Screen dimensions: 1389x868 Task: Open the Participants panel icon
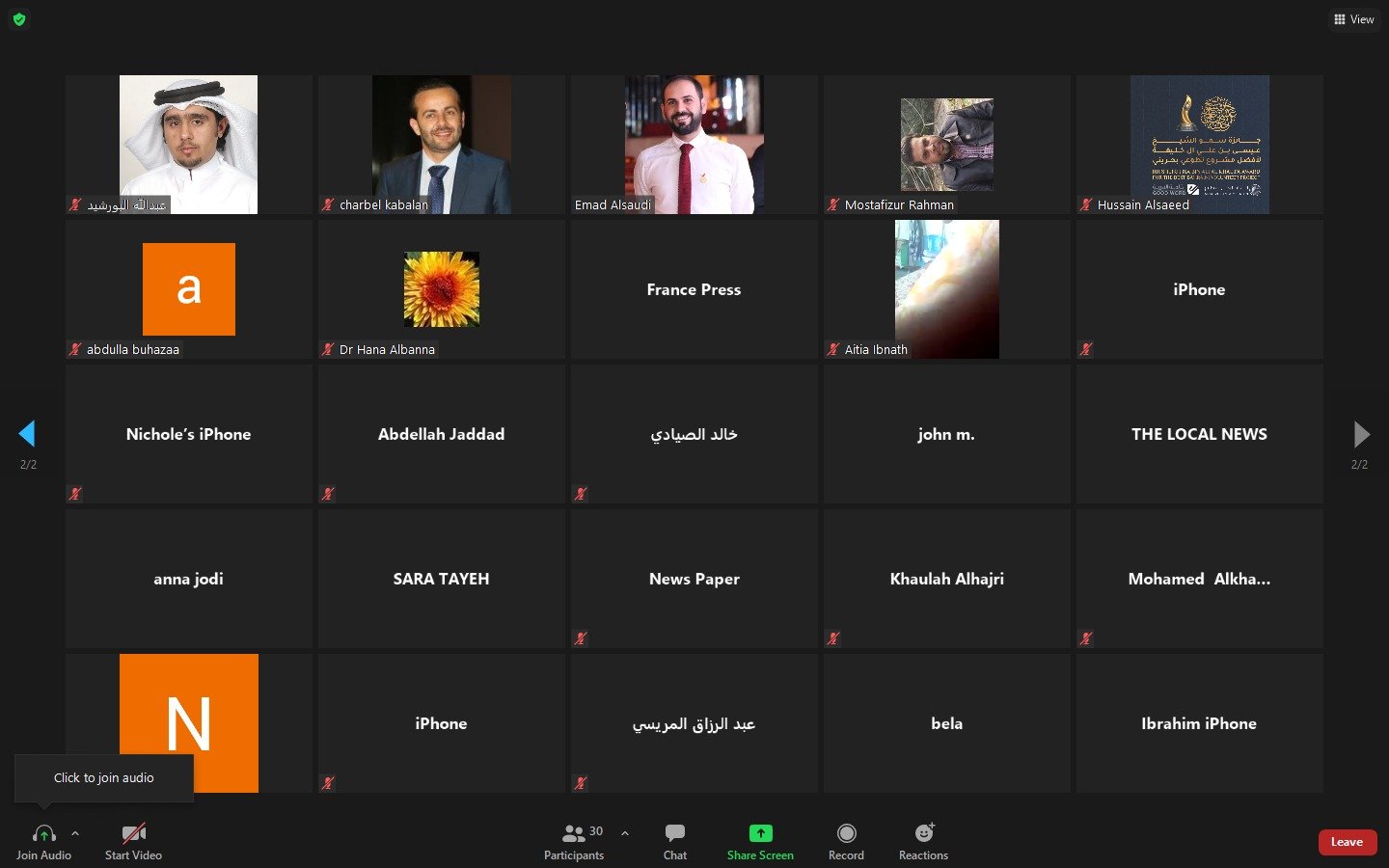[x=574, y=833]
